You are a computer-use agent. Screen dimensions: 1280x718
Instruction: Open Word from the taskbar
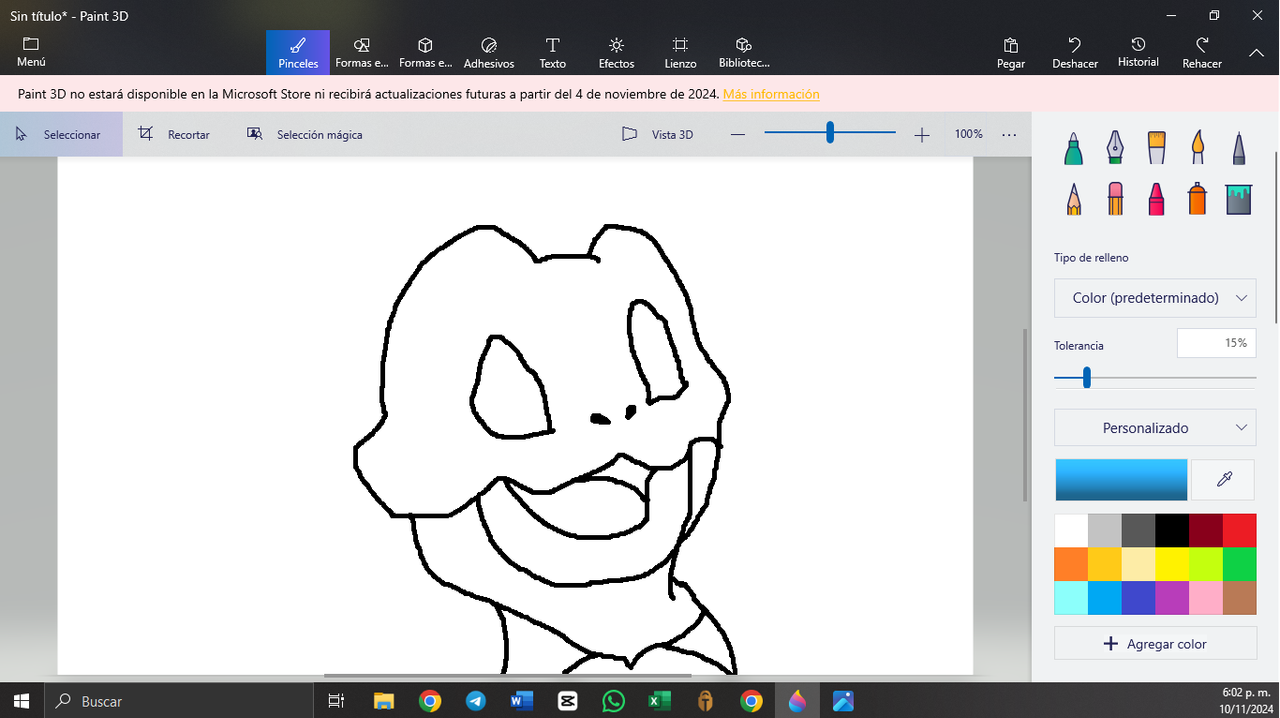(522, 701)
